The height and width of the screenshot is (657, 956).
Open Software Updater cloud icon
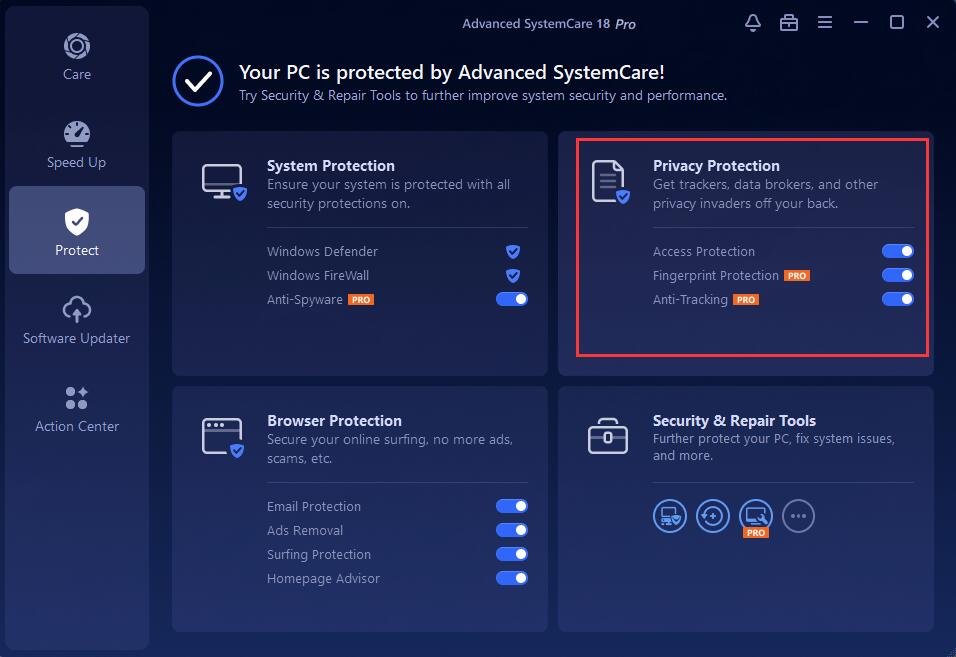77,310
